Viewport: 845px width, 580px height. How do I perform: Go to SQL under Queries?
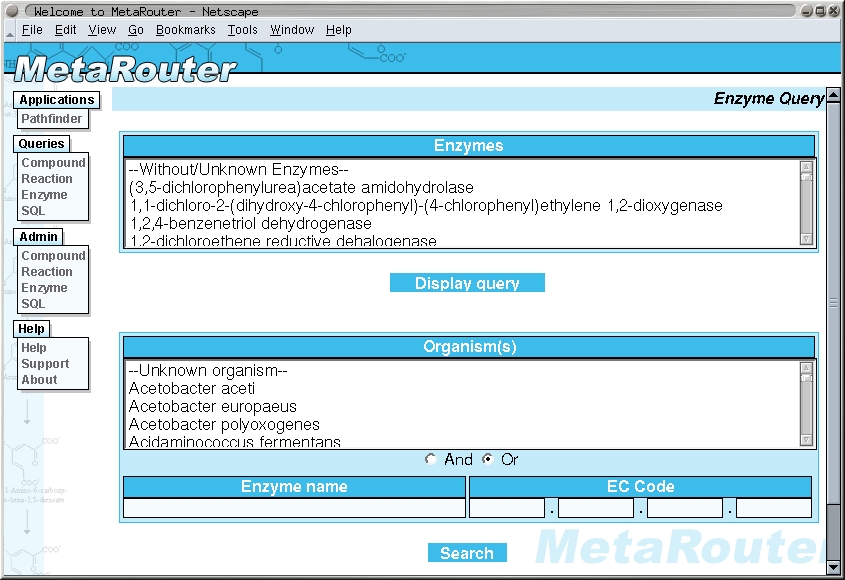click(33, 211)
